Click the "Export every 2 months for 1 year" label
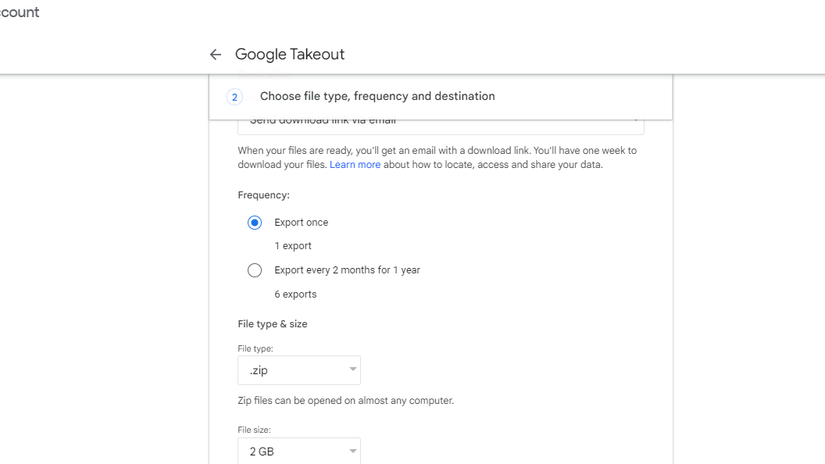Image resolution: width=825 pixels, height=464 pixels. (347, 270)
